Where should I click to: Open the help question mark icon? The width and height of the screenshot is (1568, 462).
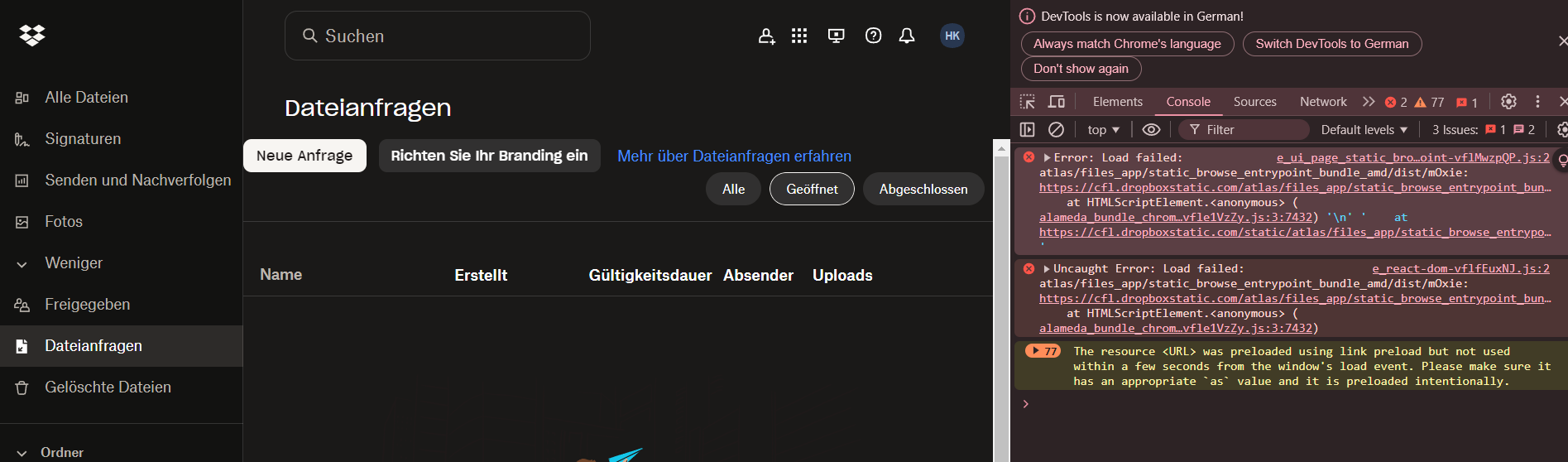[x=873, y=36]
